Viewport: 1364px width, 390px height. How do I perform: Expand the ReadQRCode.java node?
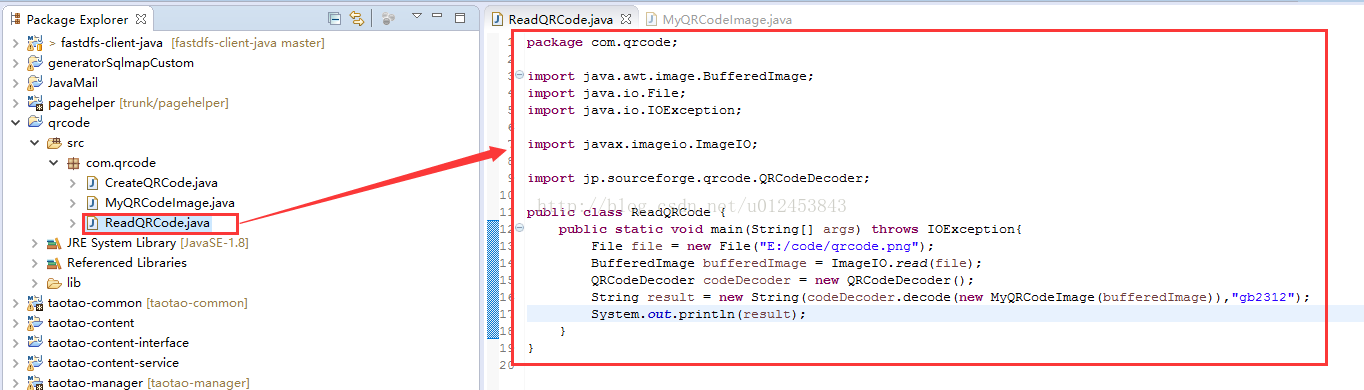[x=72, y=222]
